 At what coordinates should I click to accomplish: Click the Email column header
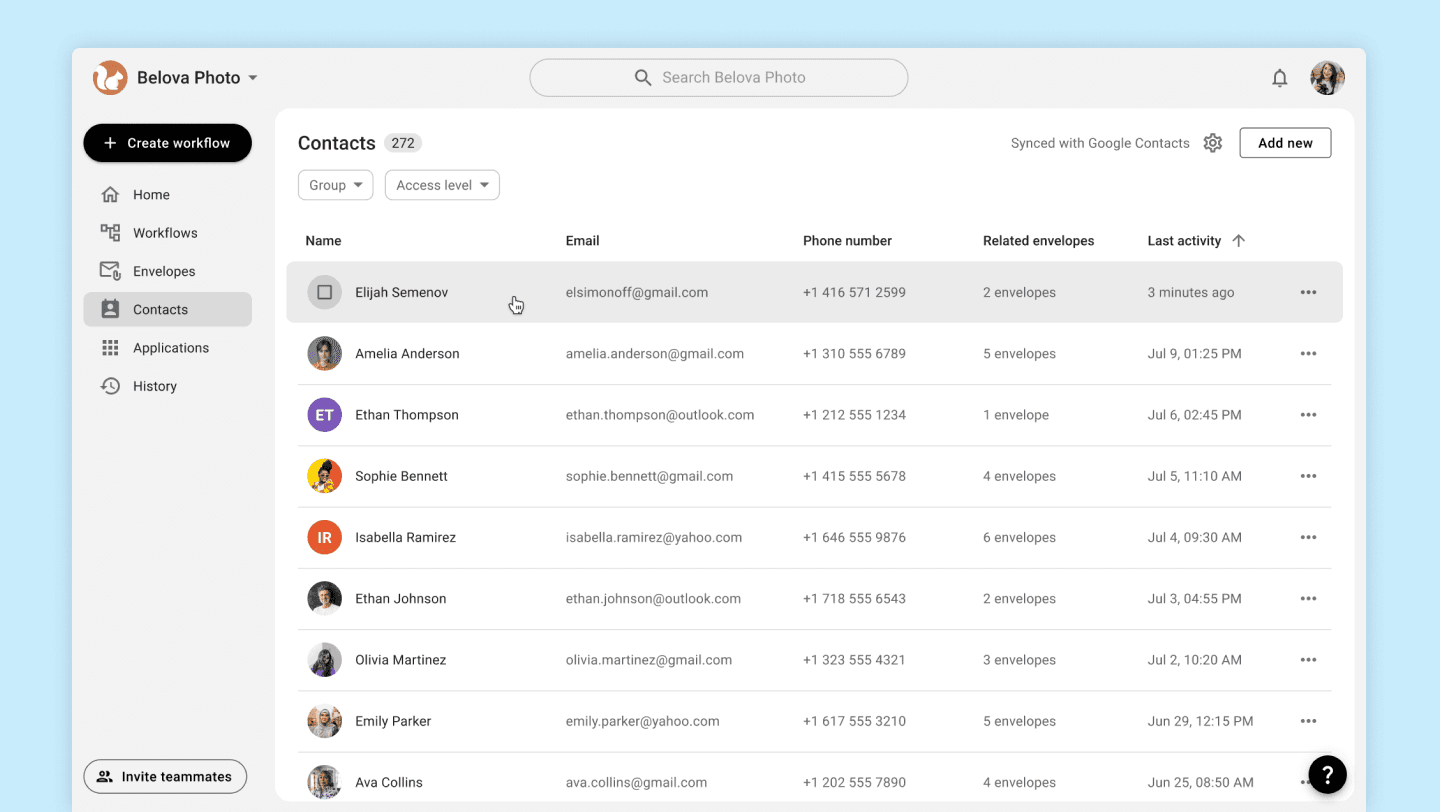click(582, 241)
